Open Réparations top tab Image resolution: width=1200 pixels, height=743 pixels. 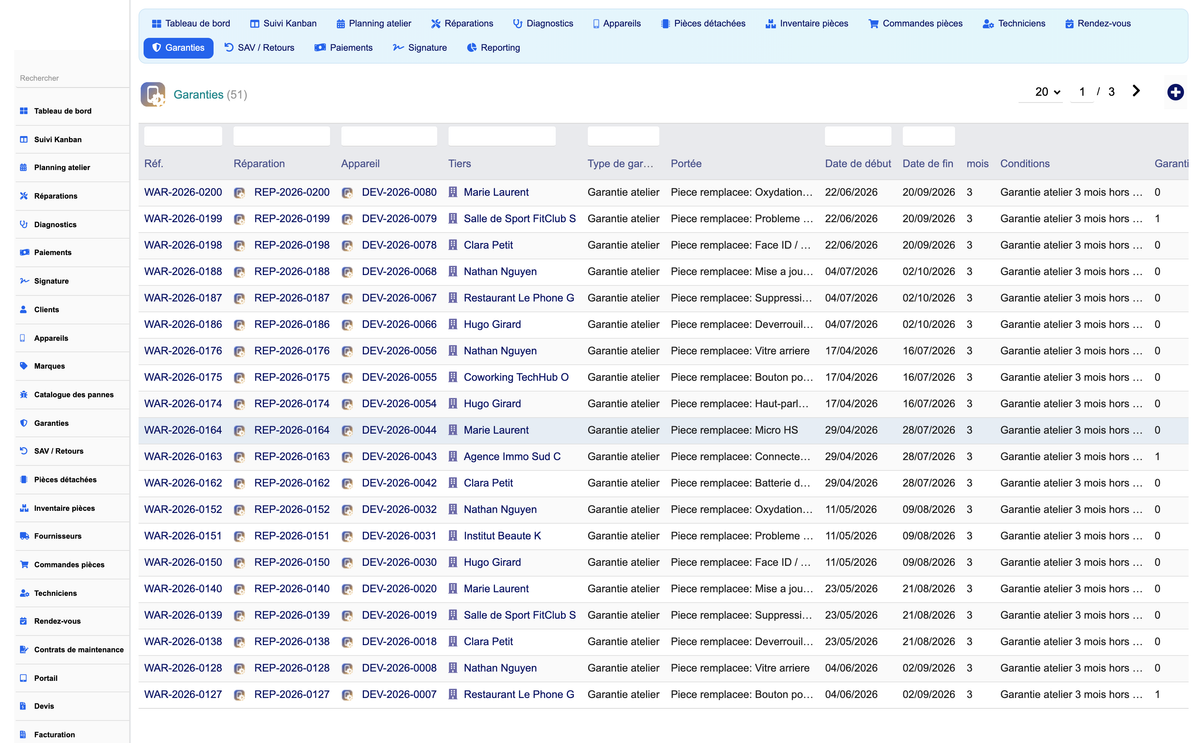(462, 23)
